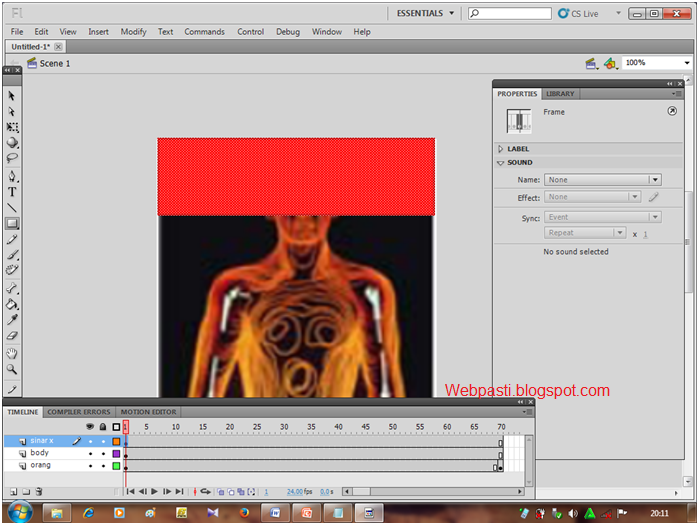
Task: Open the ESSENTIALS workspace dropdown
Action: pos(425,13)
